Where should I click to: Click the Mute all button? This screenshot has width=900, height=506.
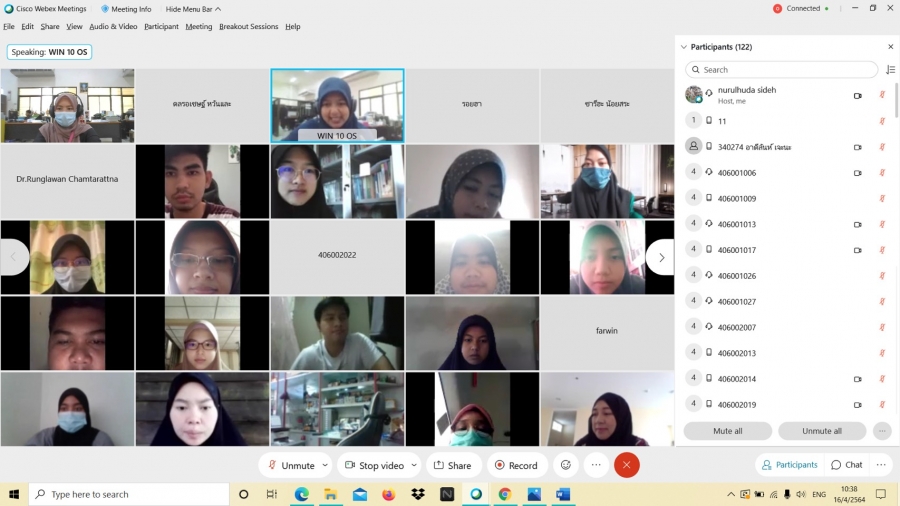727,431
